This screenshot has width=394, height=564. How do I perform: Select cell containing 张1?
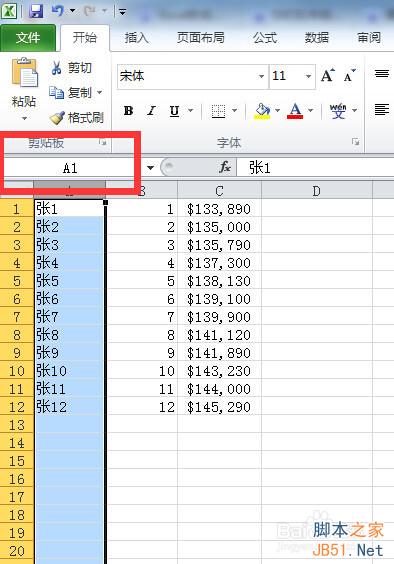click(70, 209)
